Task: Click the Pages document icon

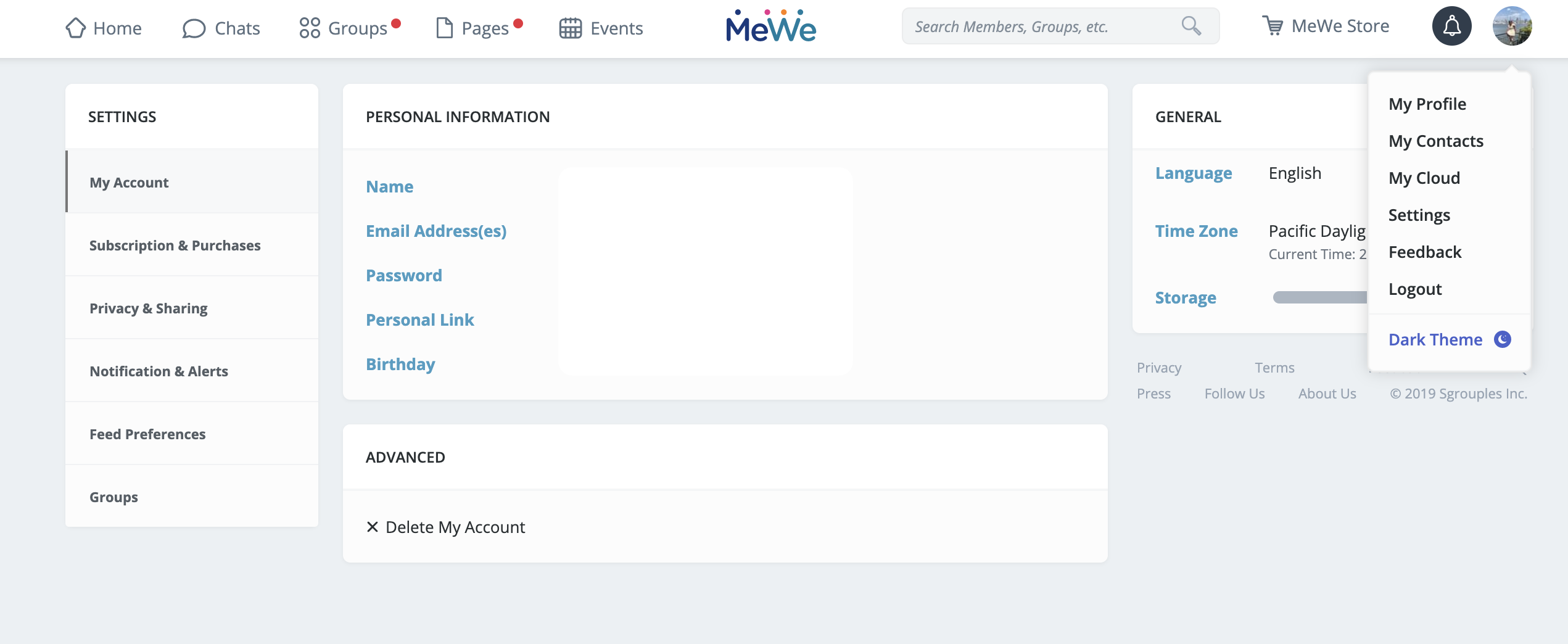Action: click(x=444, y=28)
